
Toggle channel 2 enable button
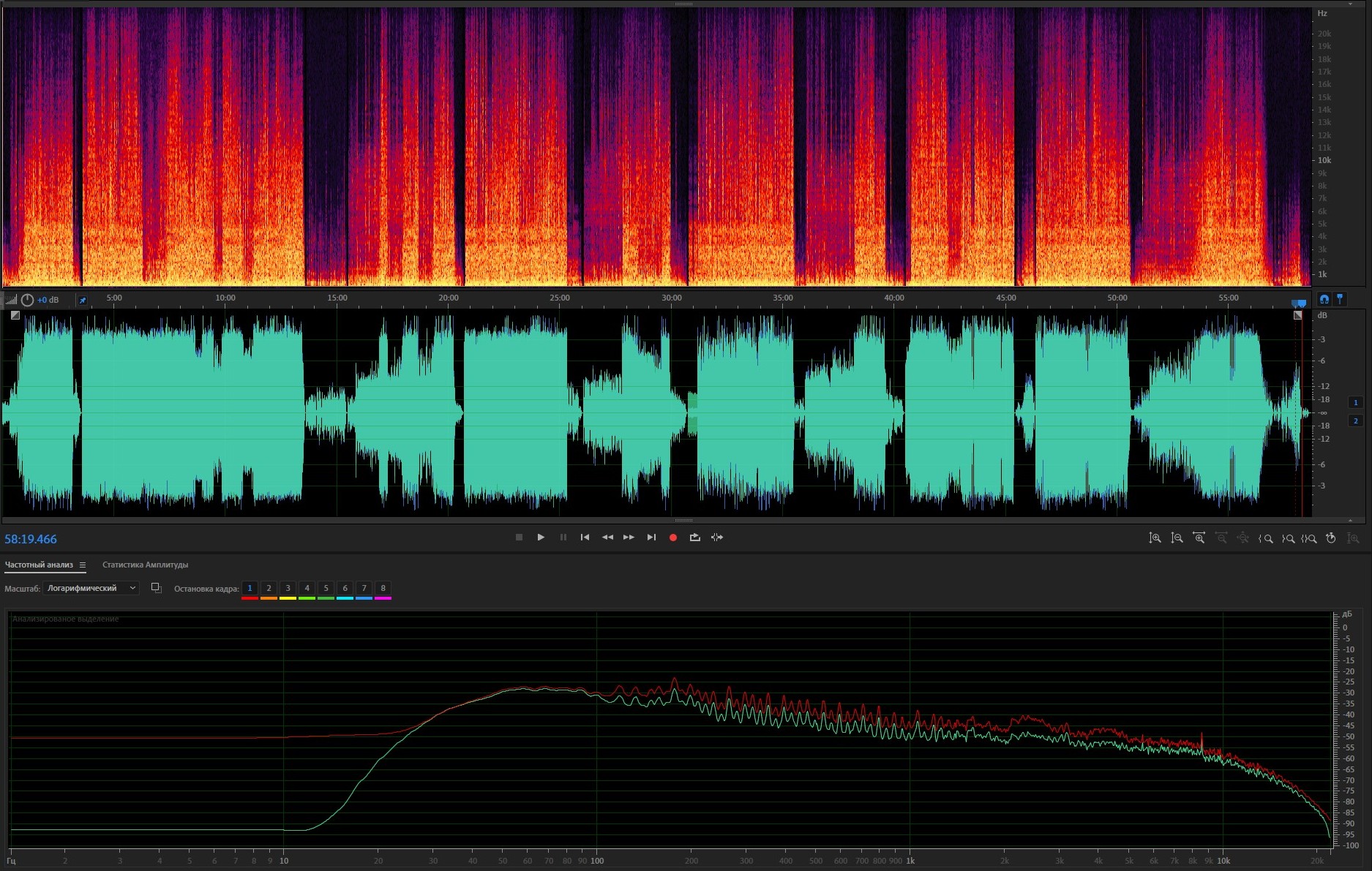click(1355, 421)
